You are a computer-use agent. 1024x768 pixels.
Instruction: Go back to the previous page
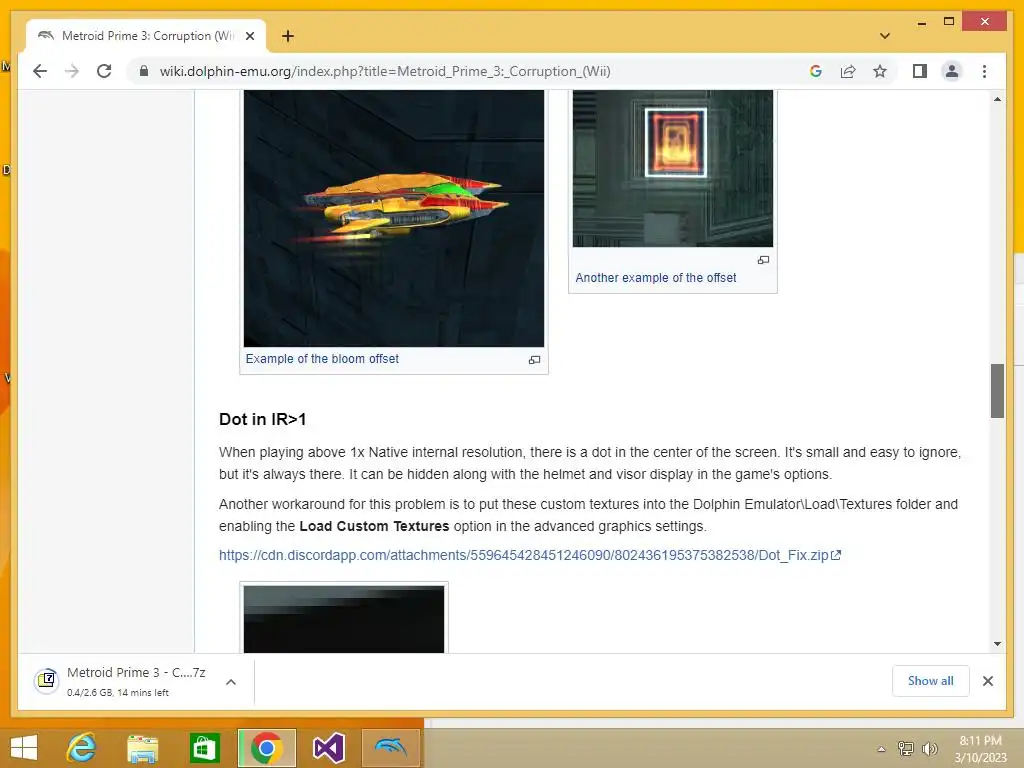coord(40,71)
